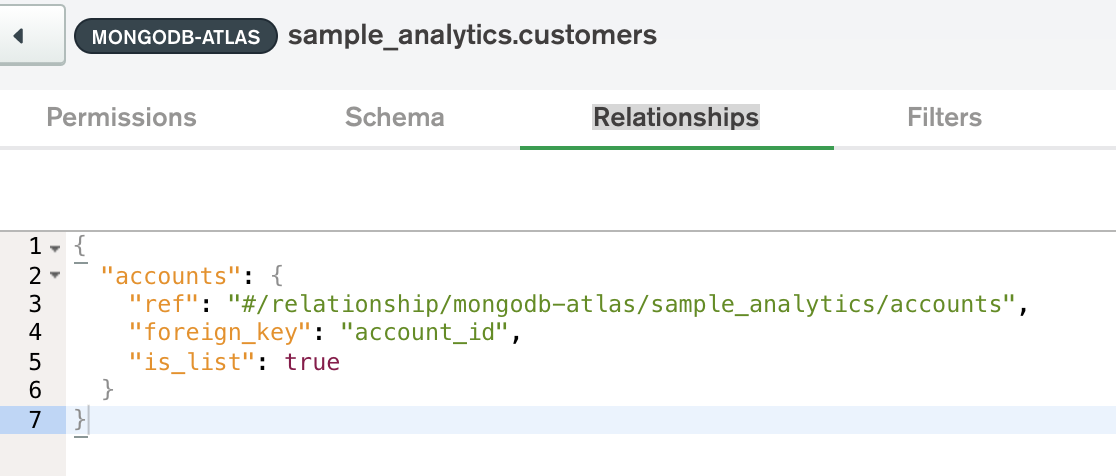
Task: Place cursor after the closing brace on line 7
Action: [x=90, y=420]
